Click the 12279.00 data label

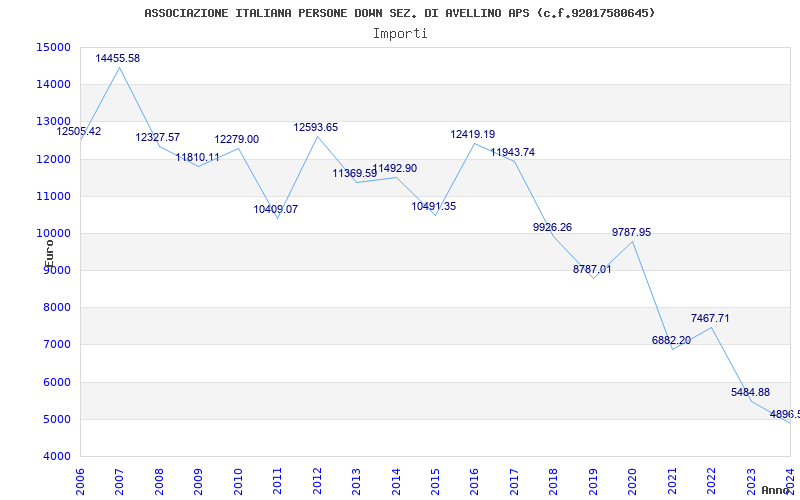[237, 140]
